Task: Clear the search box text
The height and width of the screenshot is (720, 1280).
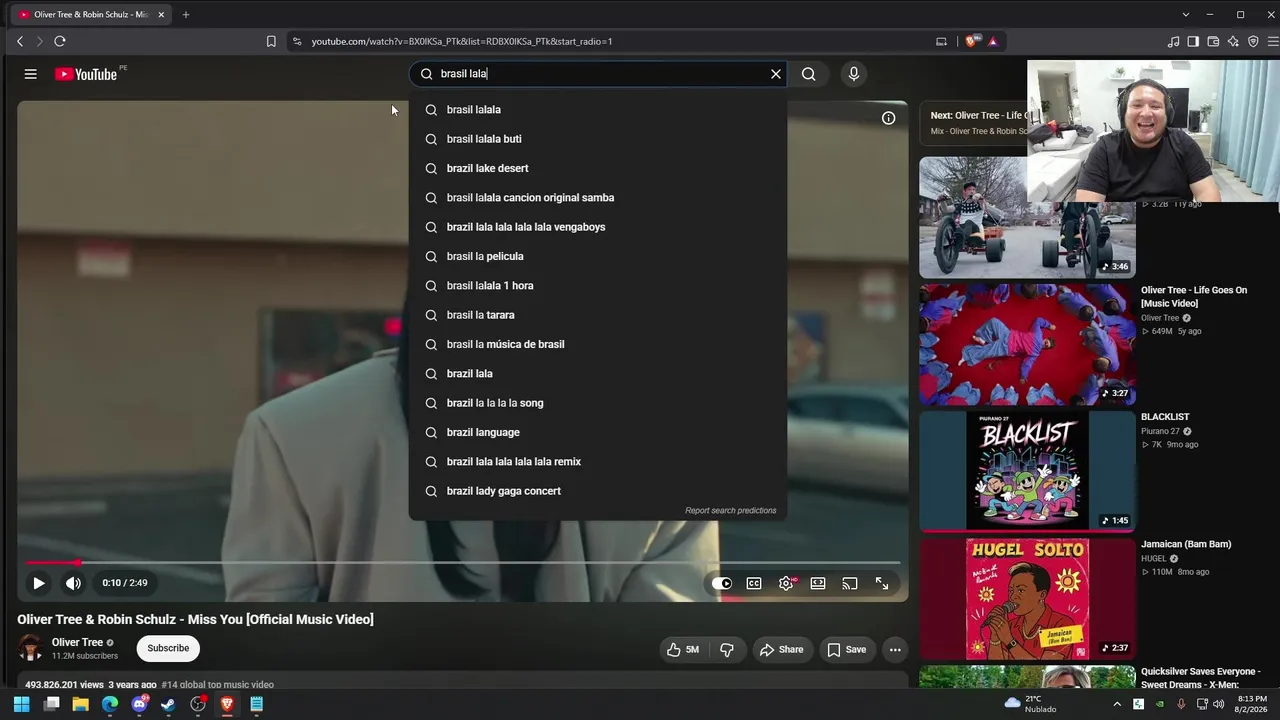Action: [775, 74]
